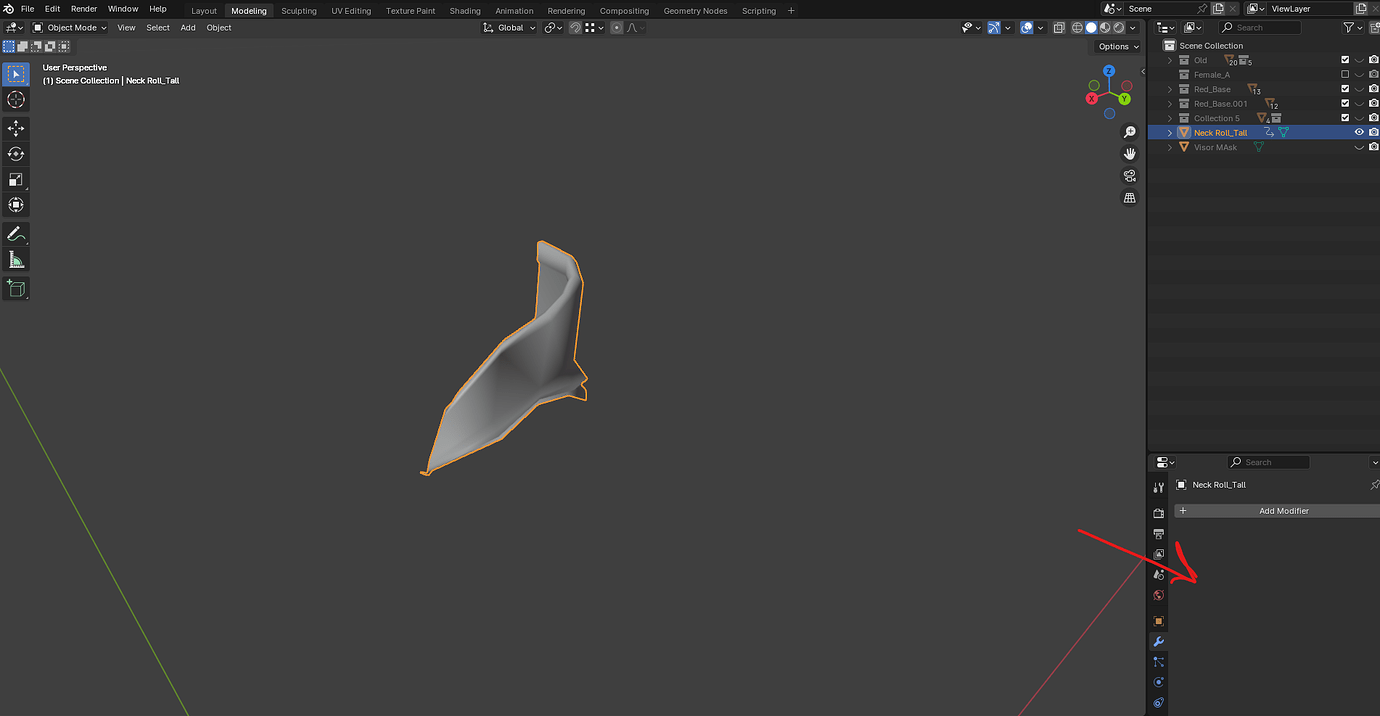Image resolution: width=1380 pixels, height=716 pixels.
Task: Open the Object properties tab
Action: (1158, 621)
